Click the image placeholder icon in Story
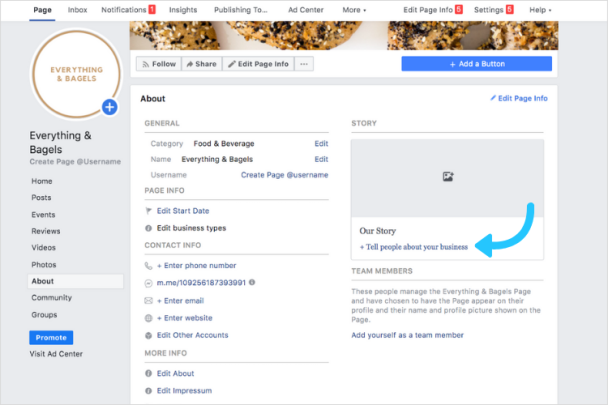This screenshot has width=608, height=405. (x=447, y=176)
